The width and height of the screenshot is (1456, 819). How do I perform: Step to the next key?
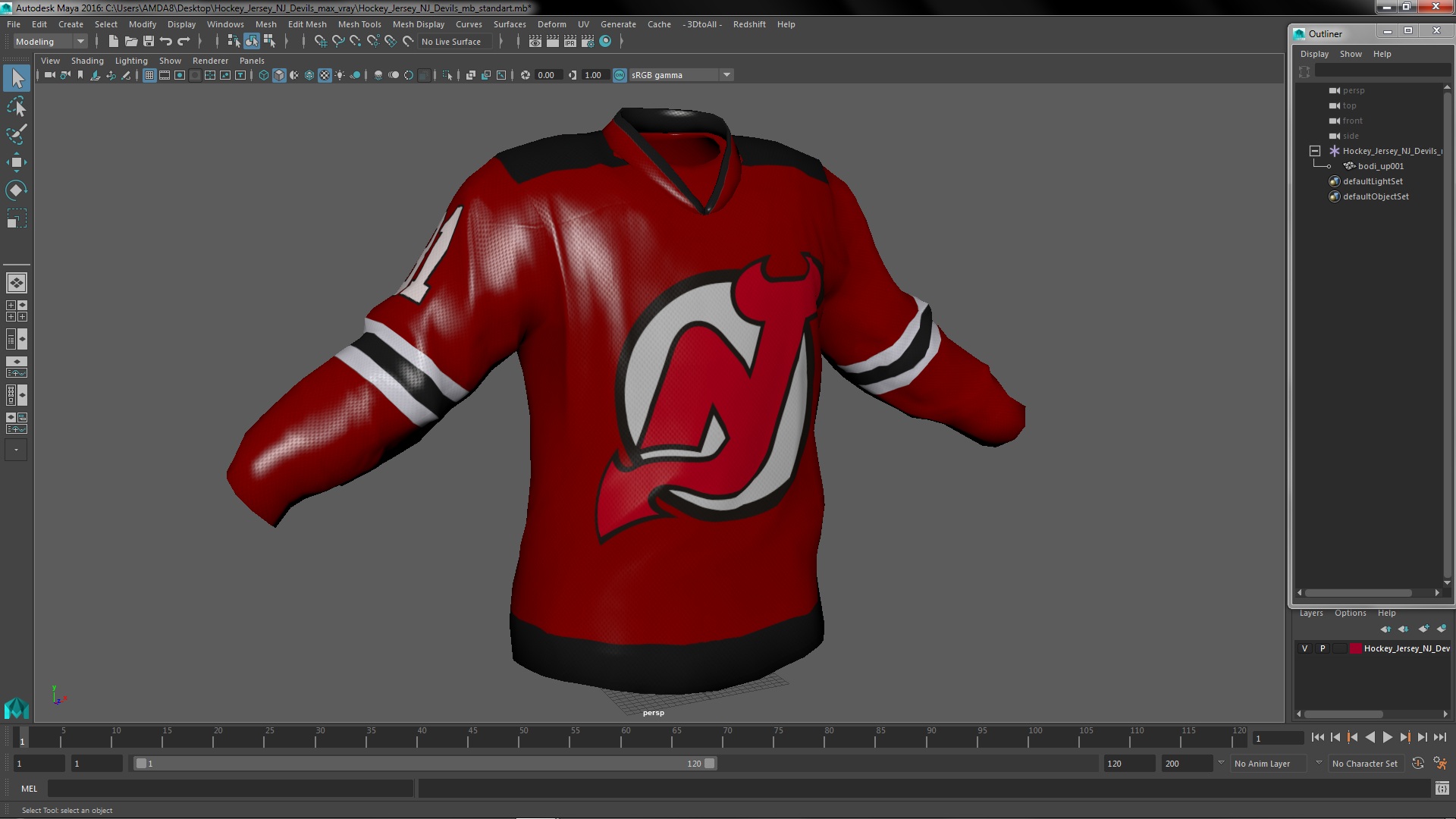tap(1404, 737)
